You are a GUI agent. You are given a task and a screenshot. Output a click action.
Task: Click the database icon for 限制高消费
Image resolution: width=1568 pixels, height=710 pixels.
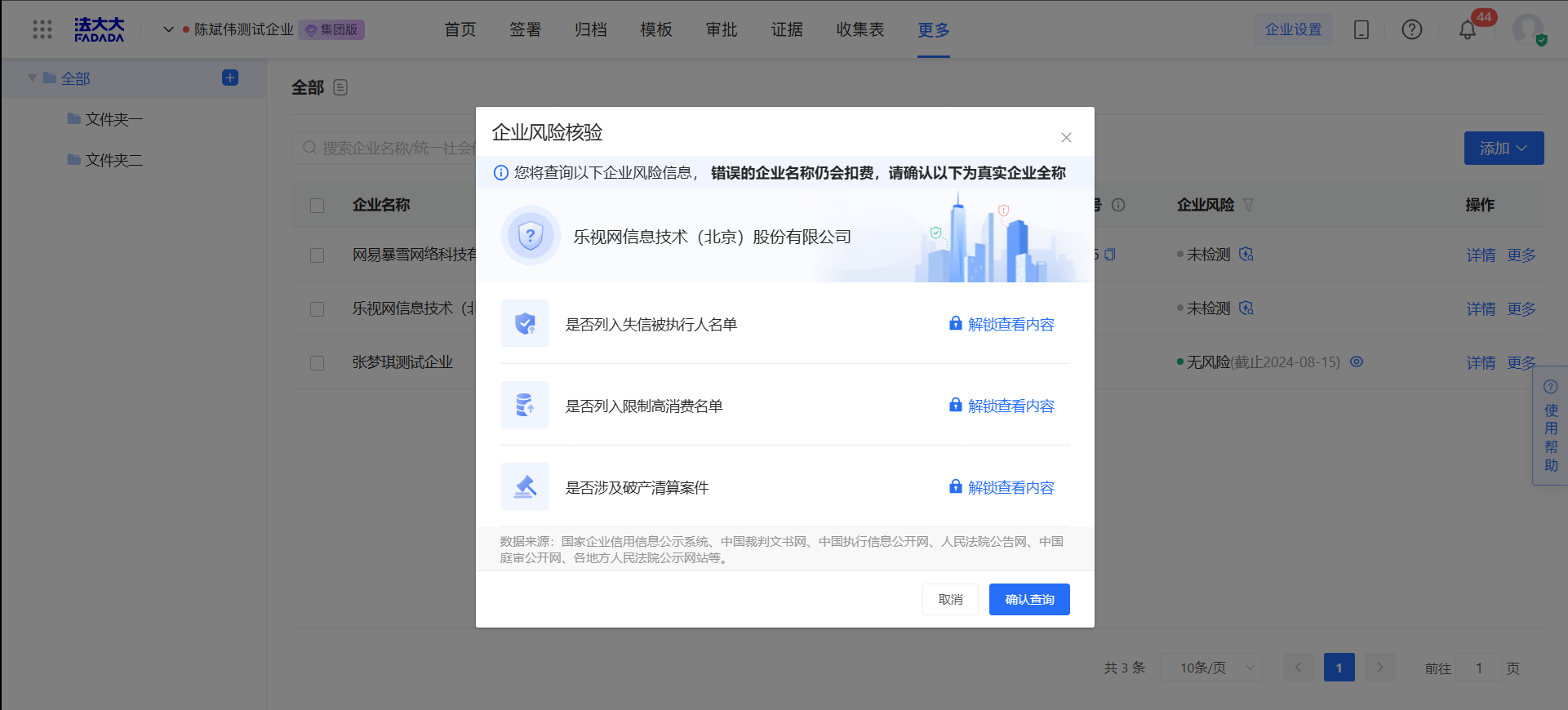point(525,406)
